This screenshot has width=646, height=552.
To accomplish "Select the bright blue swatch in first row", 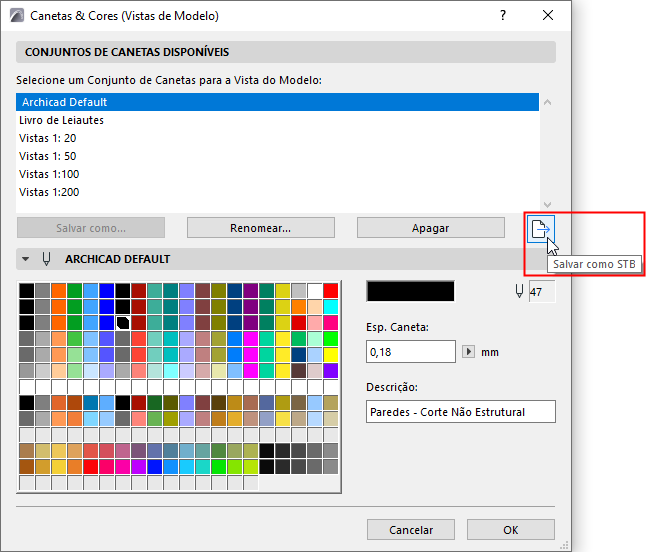I will [107, 291].
